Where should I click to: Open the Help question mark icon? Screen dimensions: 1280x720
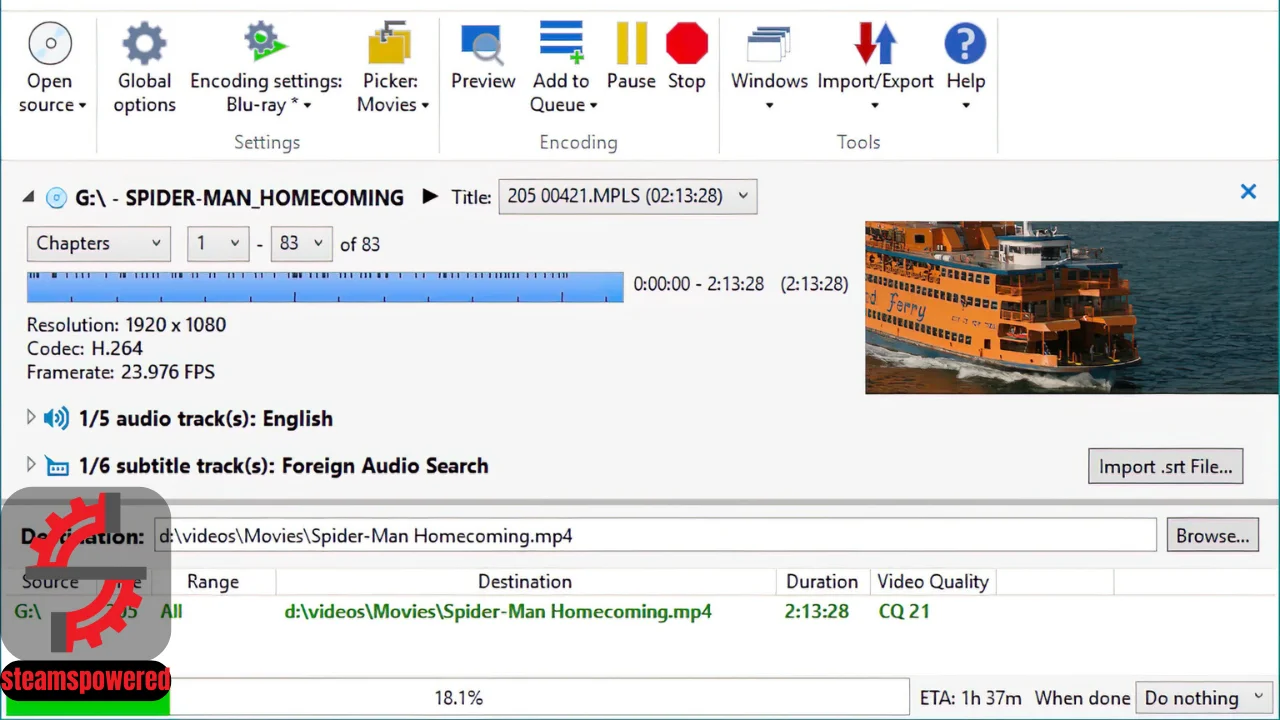(965, 43)
